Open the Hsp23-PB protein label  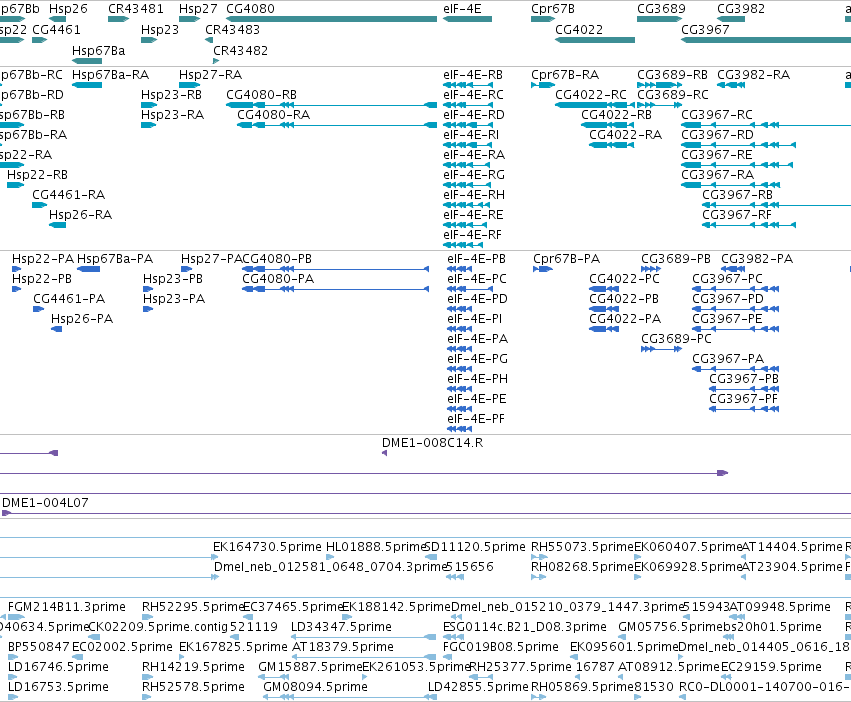(173, 279)
